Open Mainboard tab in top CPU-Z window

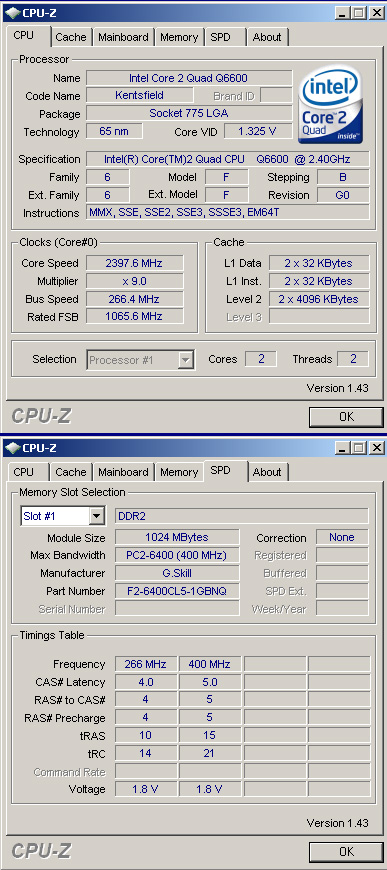coord(123,37)
